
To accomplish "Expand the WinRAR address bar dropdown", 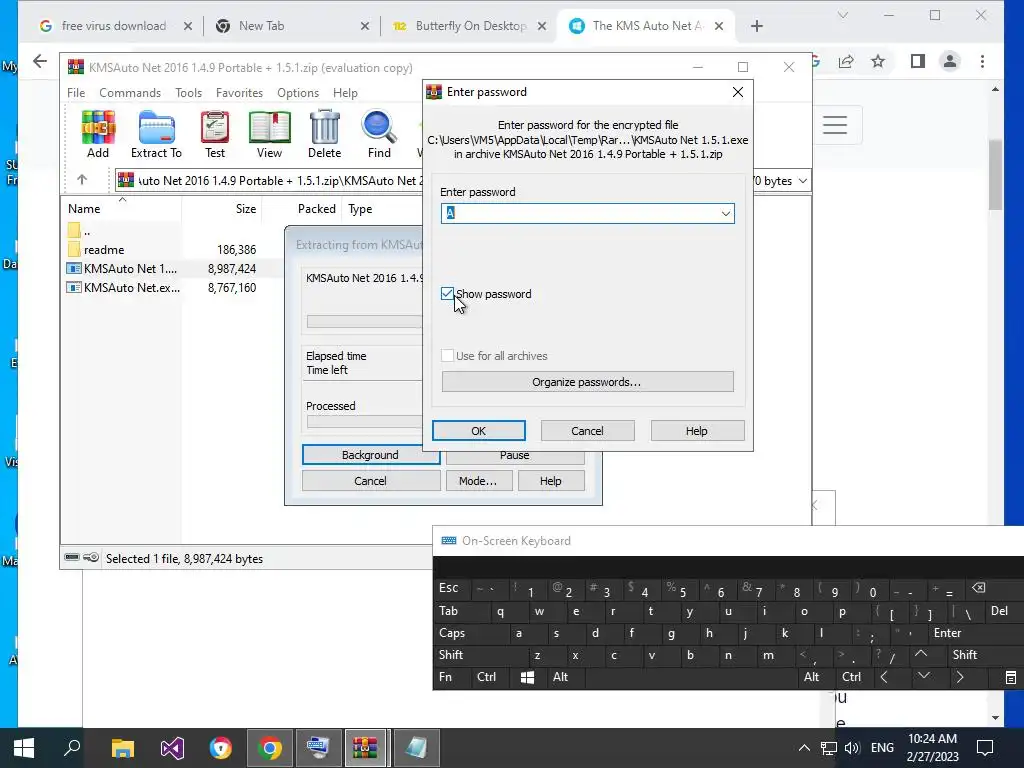I will [803, 181].
